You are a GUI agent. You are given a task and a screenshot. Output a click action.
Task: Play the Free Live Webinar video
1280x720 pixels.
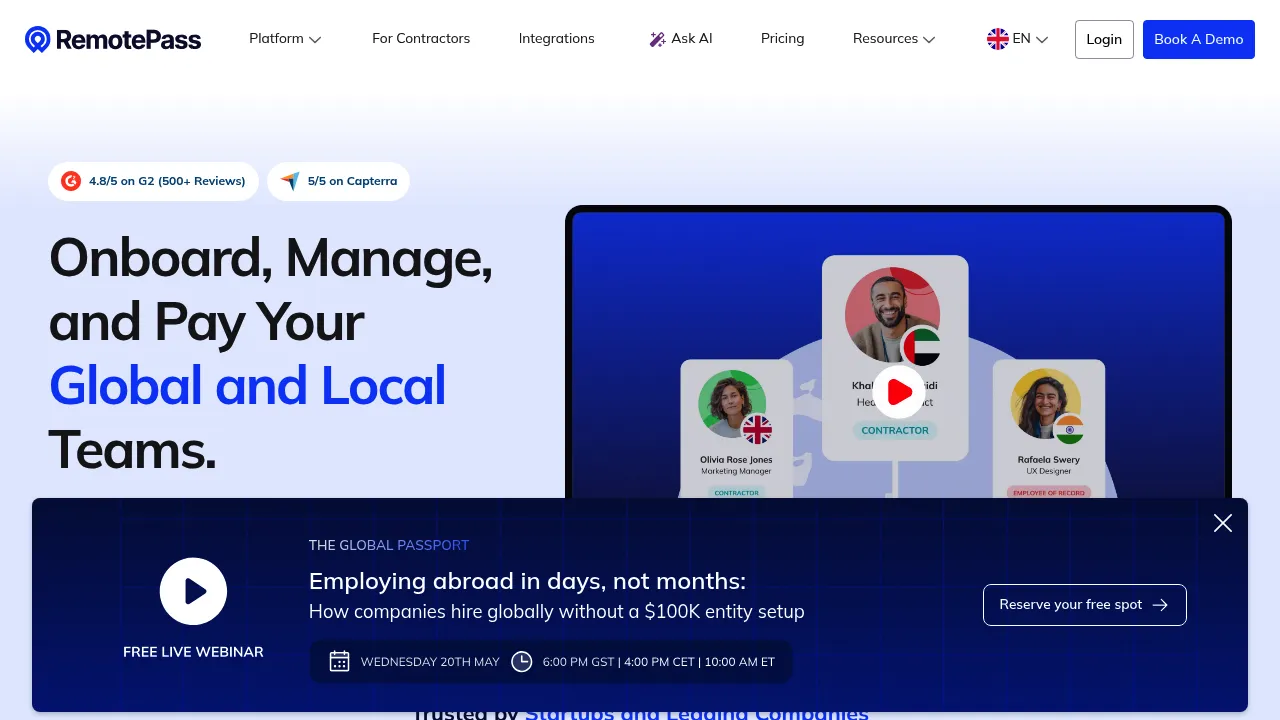pos(193,592)
